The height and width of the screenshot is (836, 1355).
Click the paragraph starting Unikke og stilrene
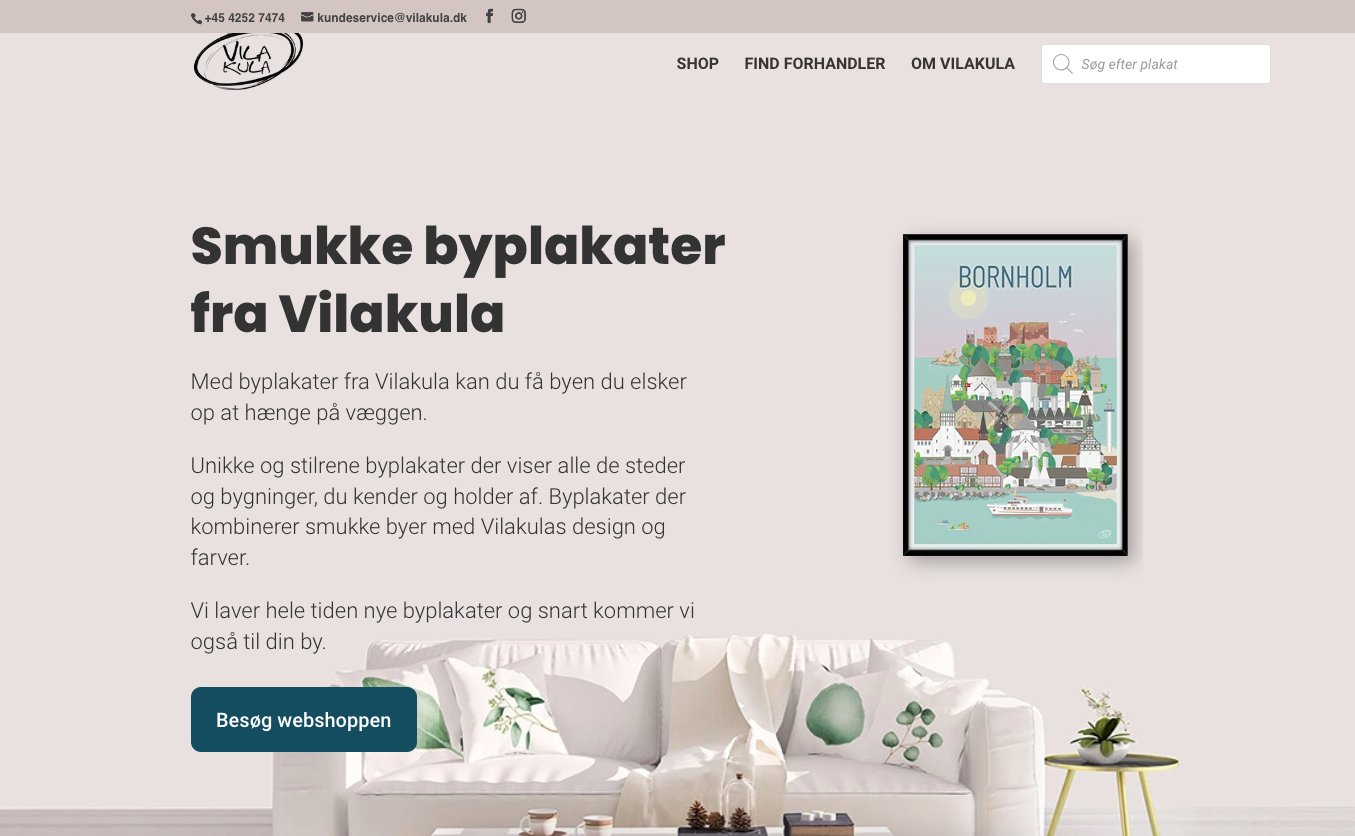tap(440, 511)
